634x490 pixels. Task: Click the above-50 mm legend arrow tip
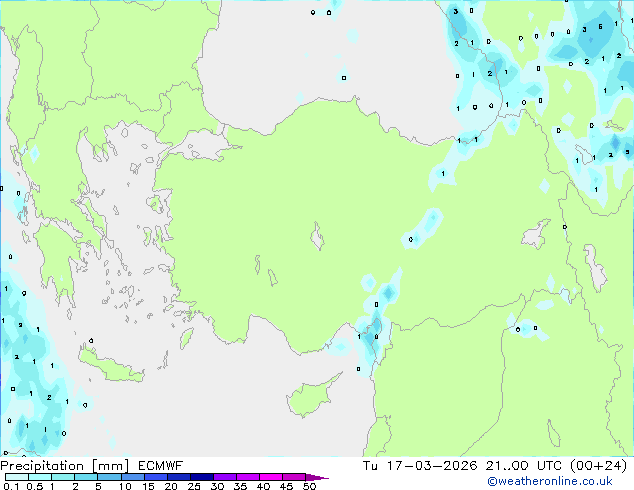point(317,477)
